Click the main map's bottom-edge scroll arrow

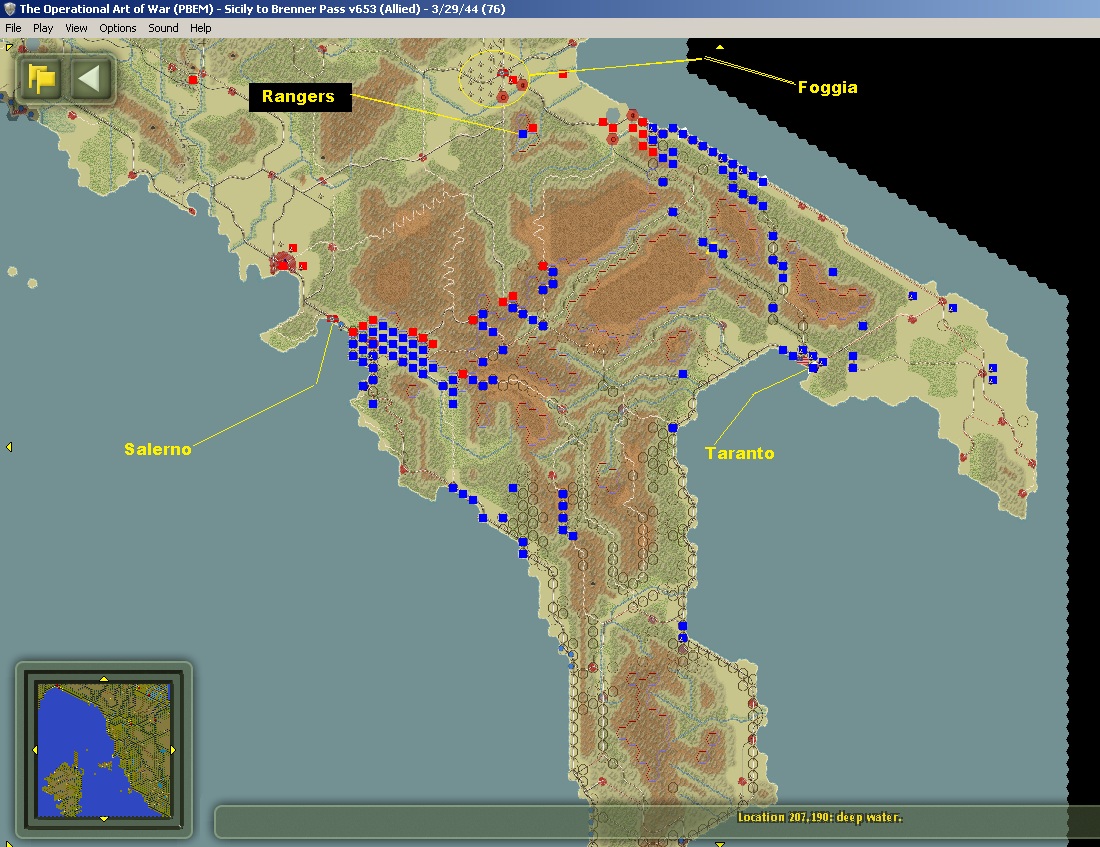(719, 843)
